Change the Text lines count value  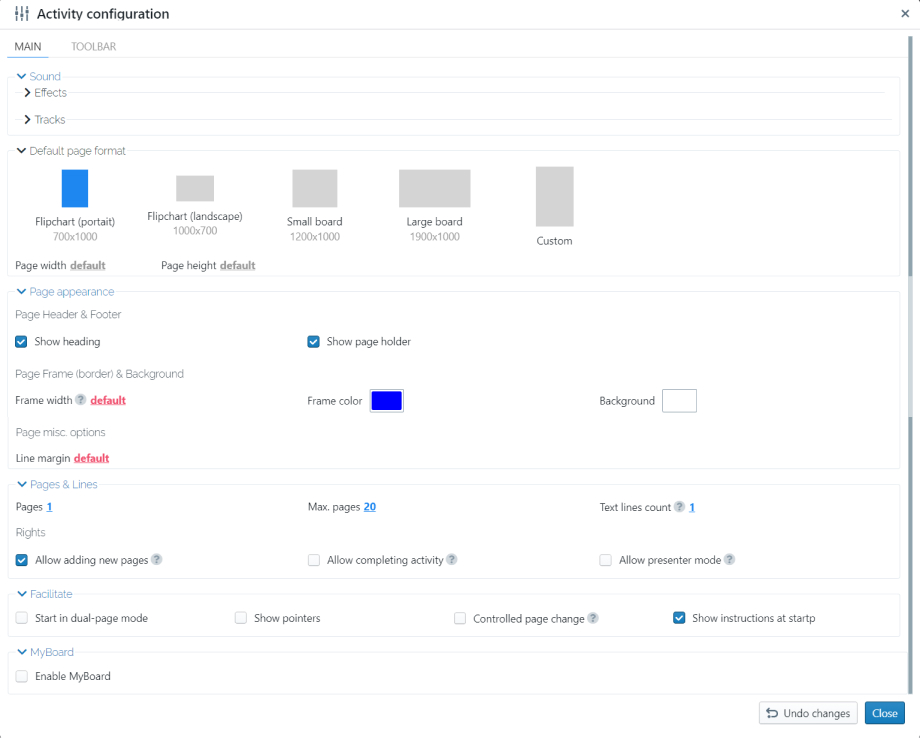692,507
